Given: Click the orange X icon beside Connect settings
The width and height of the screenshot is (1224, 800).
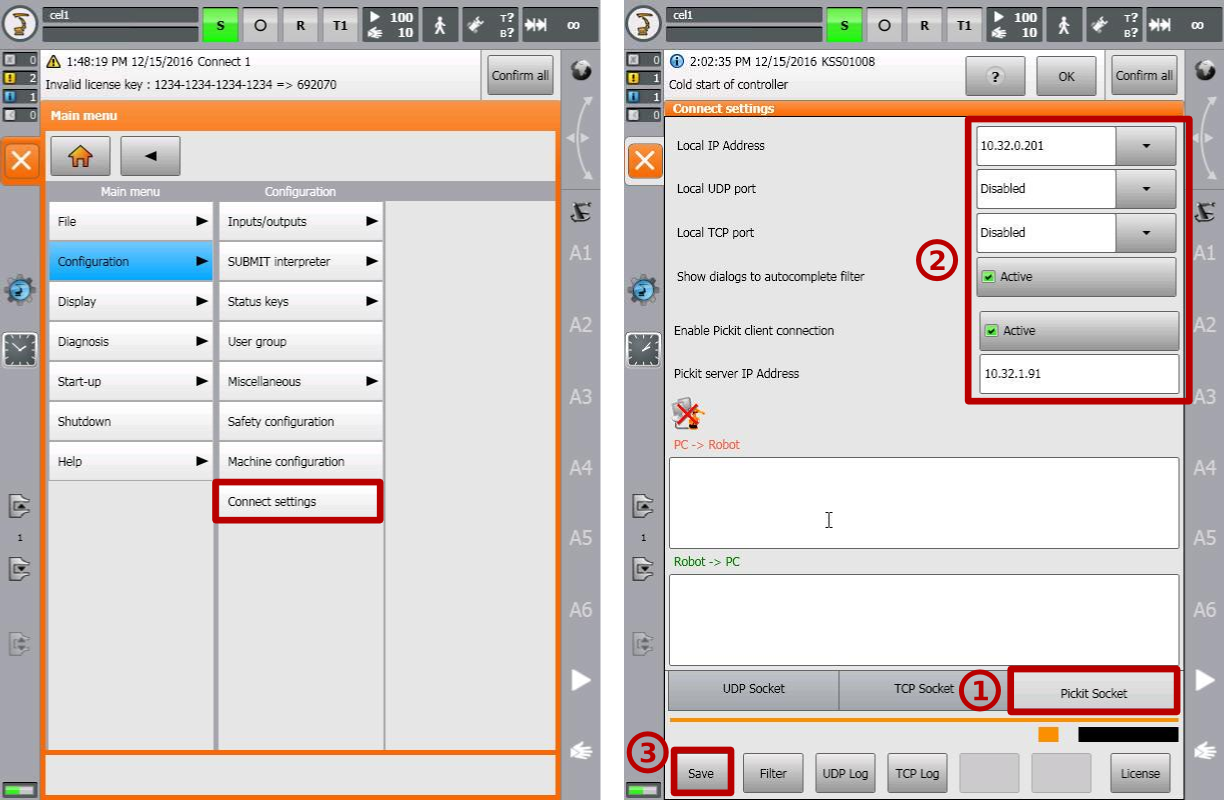Looking at the screenshot, I should [x=645, y=161].
